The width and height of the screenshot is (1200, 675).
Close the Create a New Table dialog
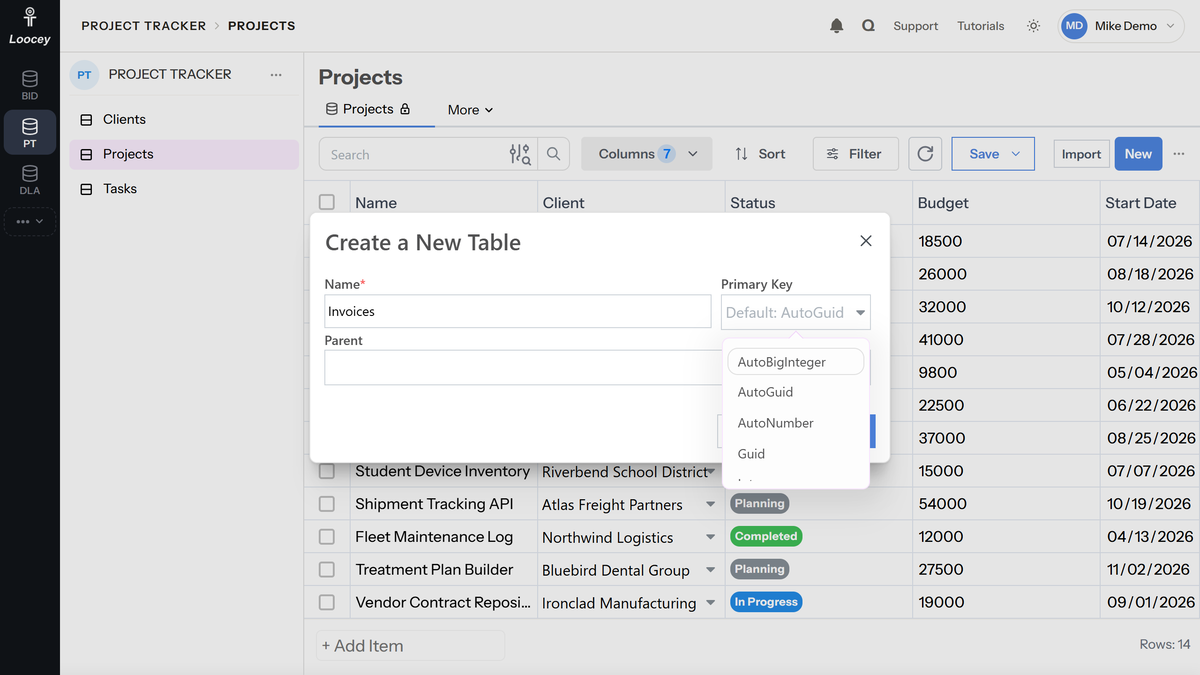click(866, 241)
